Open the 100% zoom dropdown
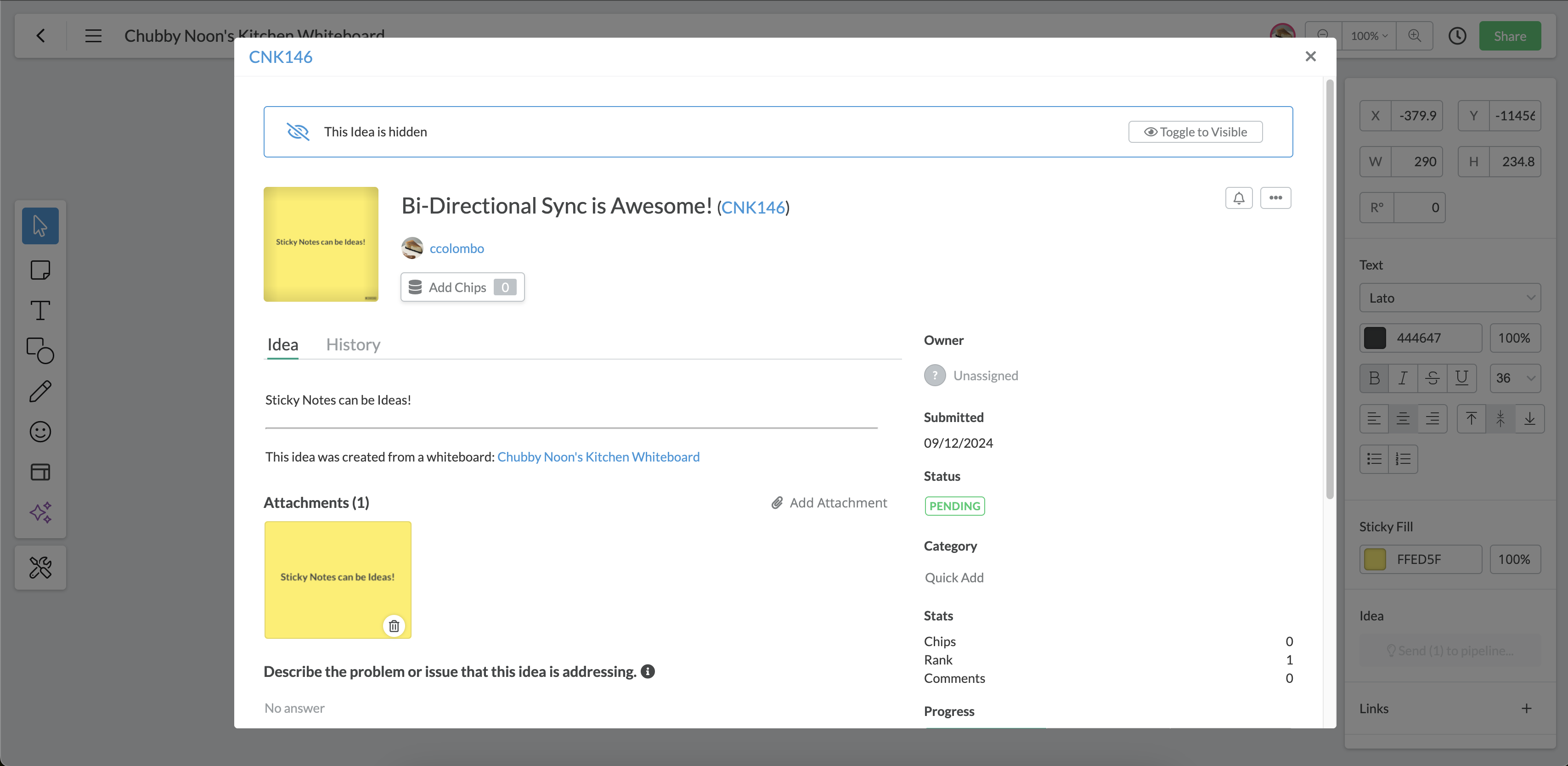Viewport: 1568px width, 766px height. pos(1368,36)
